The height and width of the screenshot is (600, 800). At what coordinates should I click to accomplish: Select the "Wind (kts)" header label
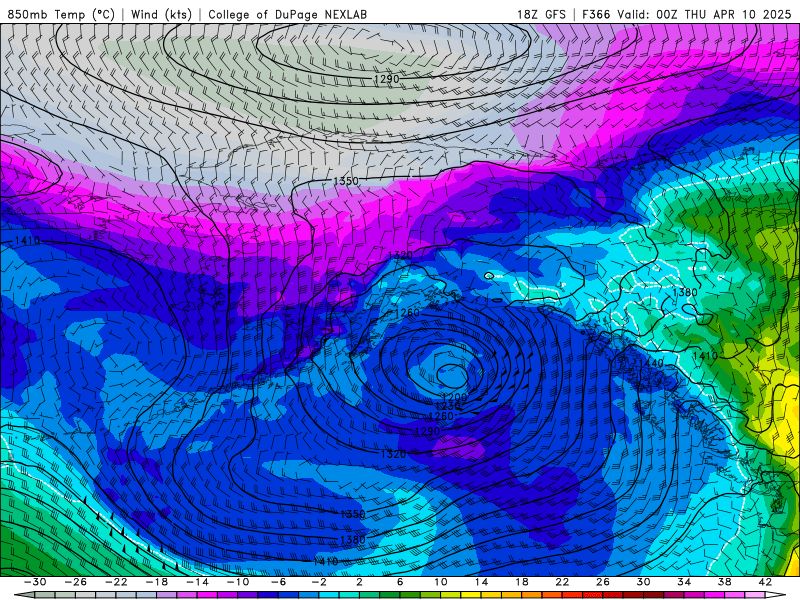tap(161, 14)
